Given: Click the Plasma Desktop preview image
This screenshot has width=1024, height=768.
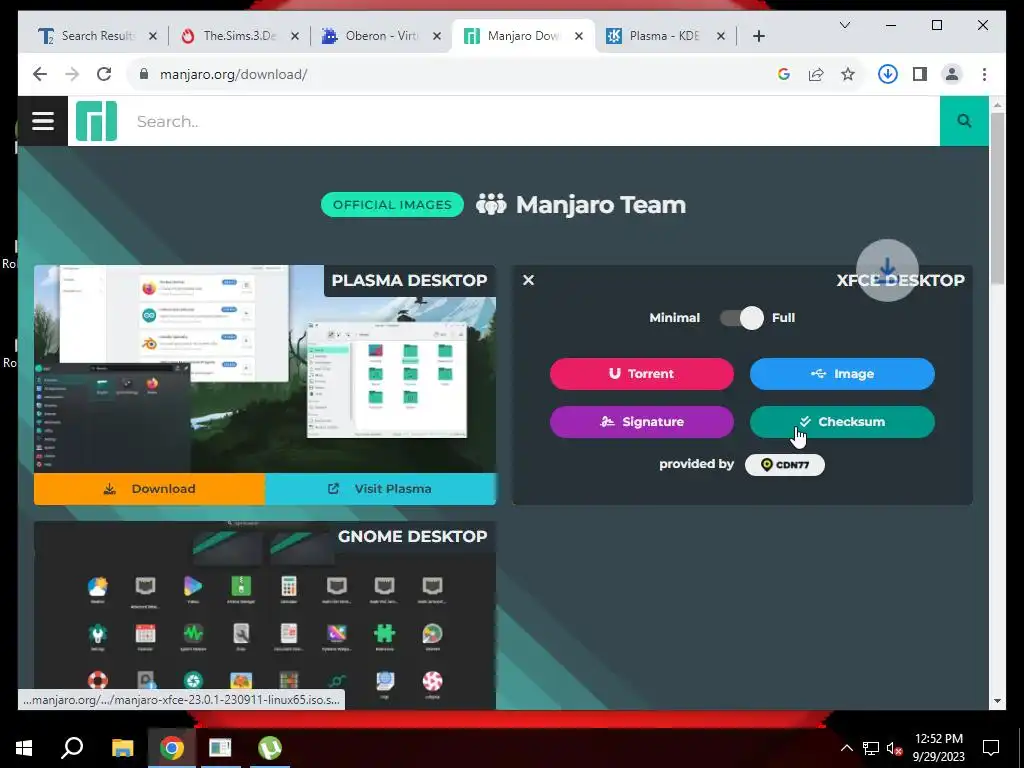Looking at the screenshot, I should pos(264,369).
